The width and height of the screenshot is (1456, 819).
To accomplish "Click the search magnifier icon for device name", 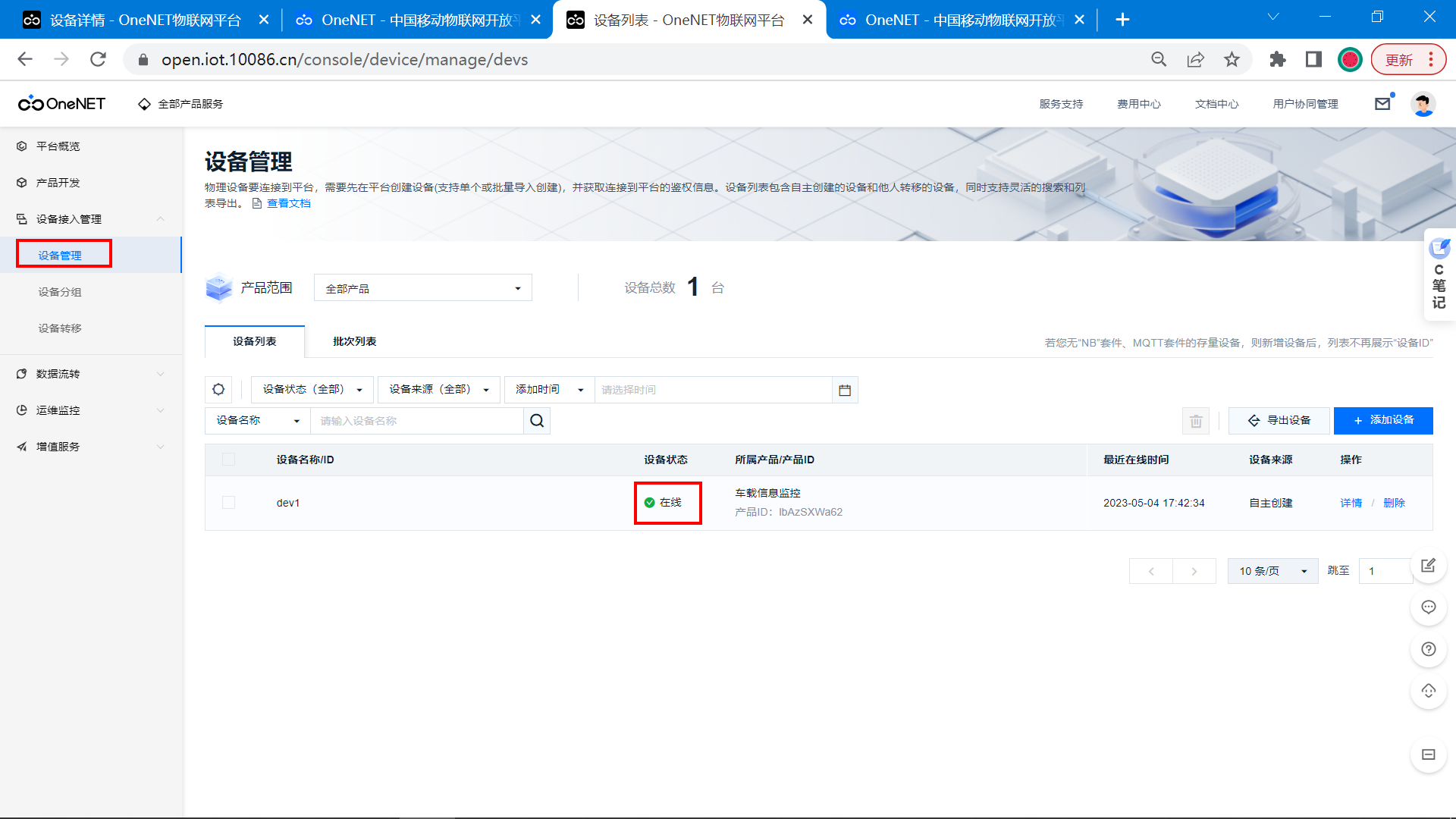I will point(537,421).
